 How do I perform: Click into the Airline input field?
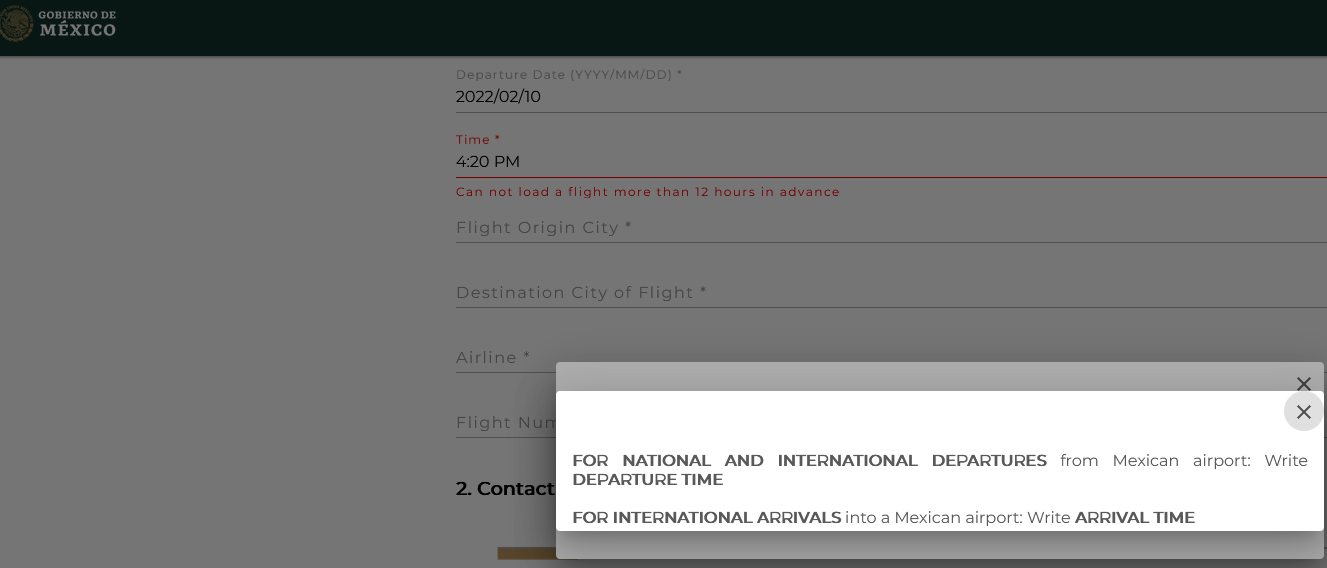pyautogui.click(x=505, y=357)
